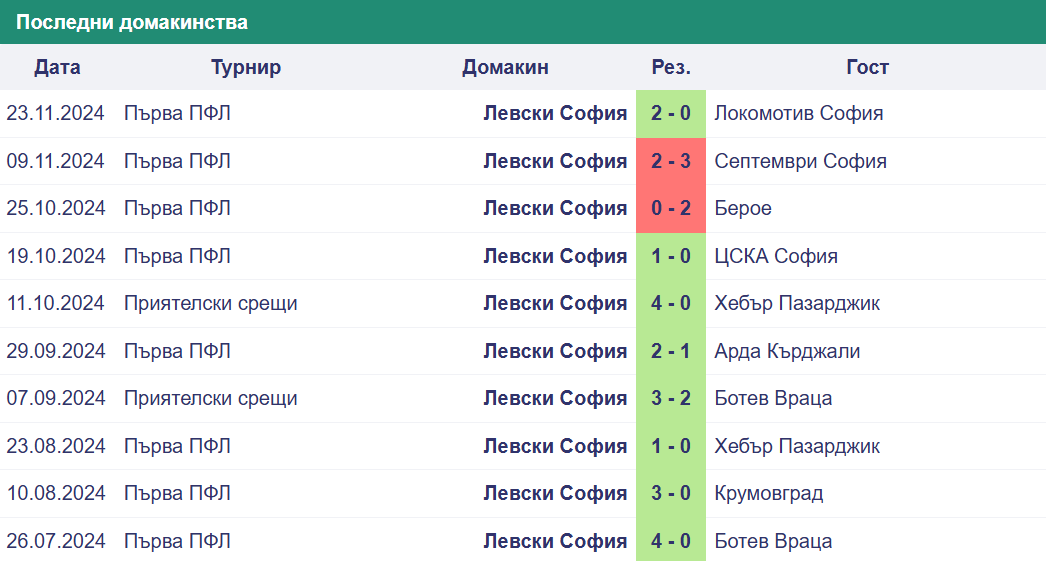Open the Първа ПФЛ tournament on 23.11.2024

pos(177,113)
